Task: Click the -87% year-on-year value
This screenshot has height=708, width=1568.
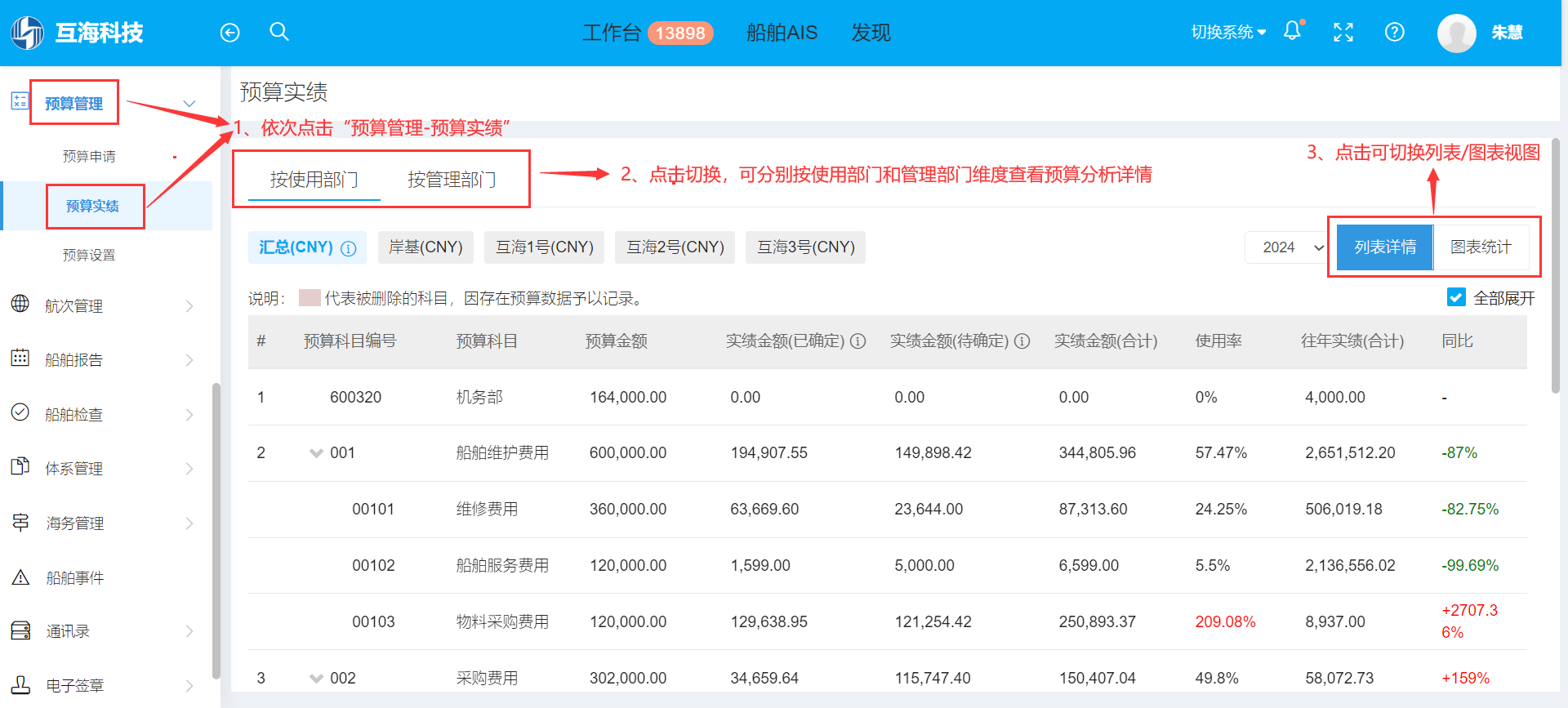Action: coord(1459,453)
